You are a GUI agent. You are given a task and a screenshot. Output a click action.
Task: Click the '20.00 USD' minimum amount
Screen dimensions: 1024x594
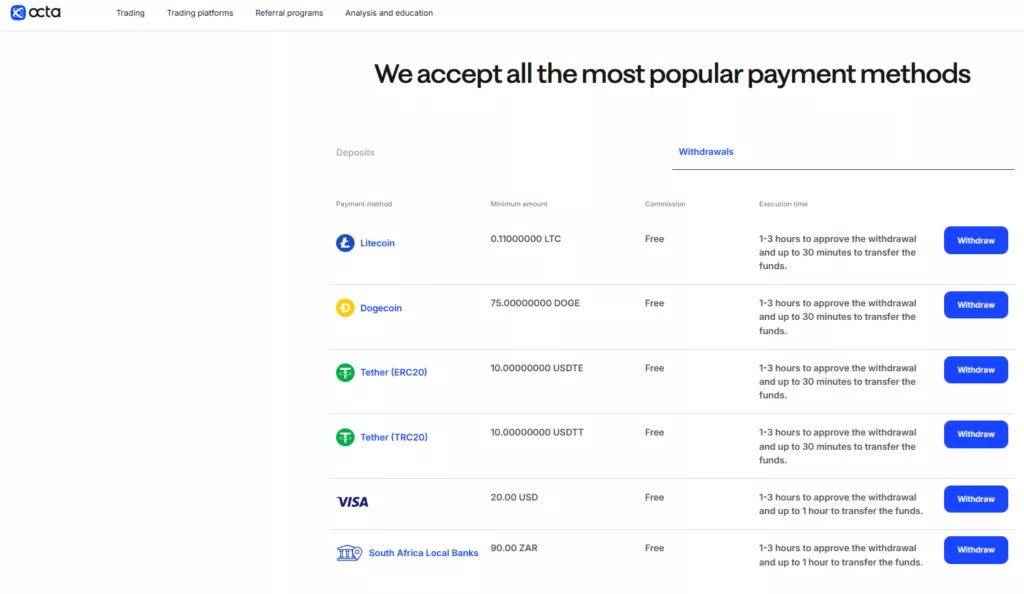514,497
